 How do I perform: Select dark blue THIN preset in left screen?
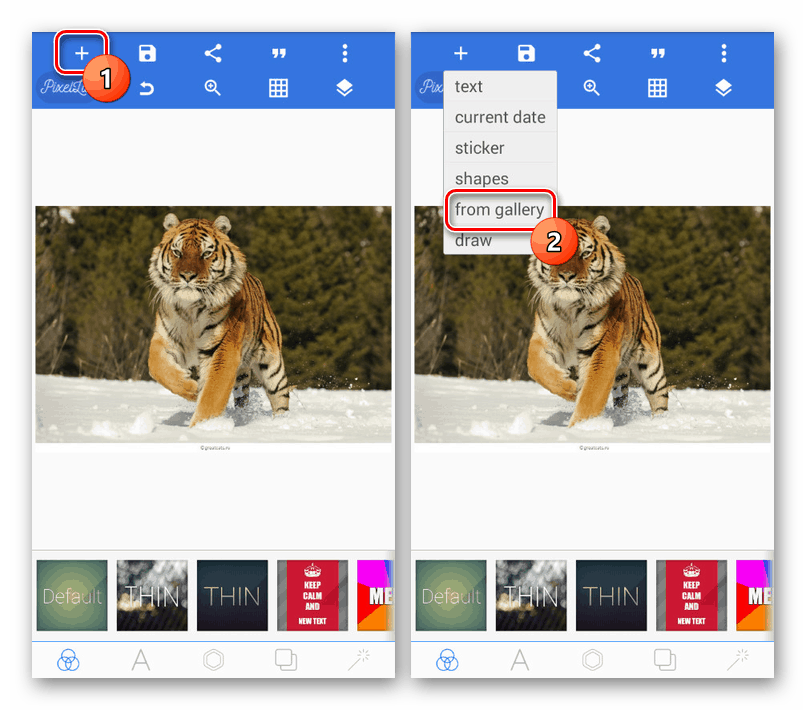pos(232,595)
